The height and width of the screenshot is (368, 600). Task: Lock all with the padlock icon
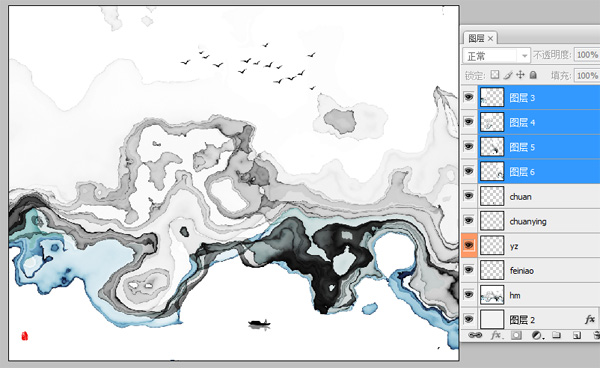(533, 75)
